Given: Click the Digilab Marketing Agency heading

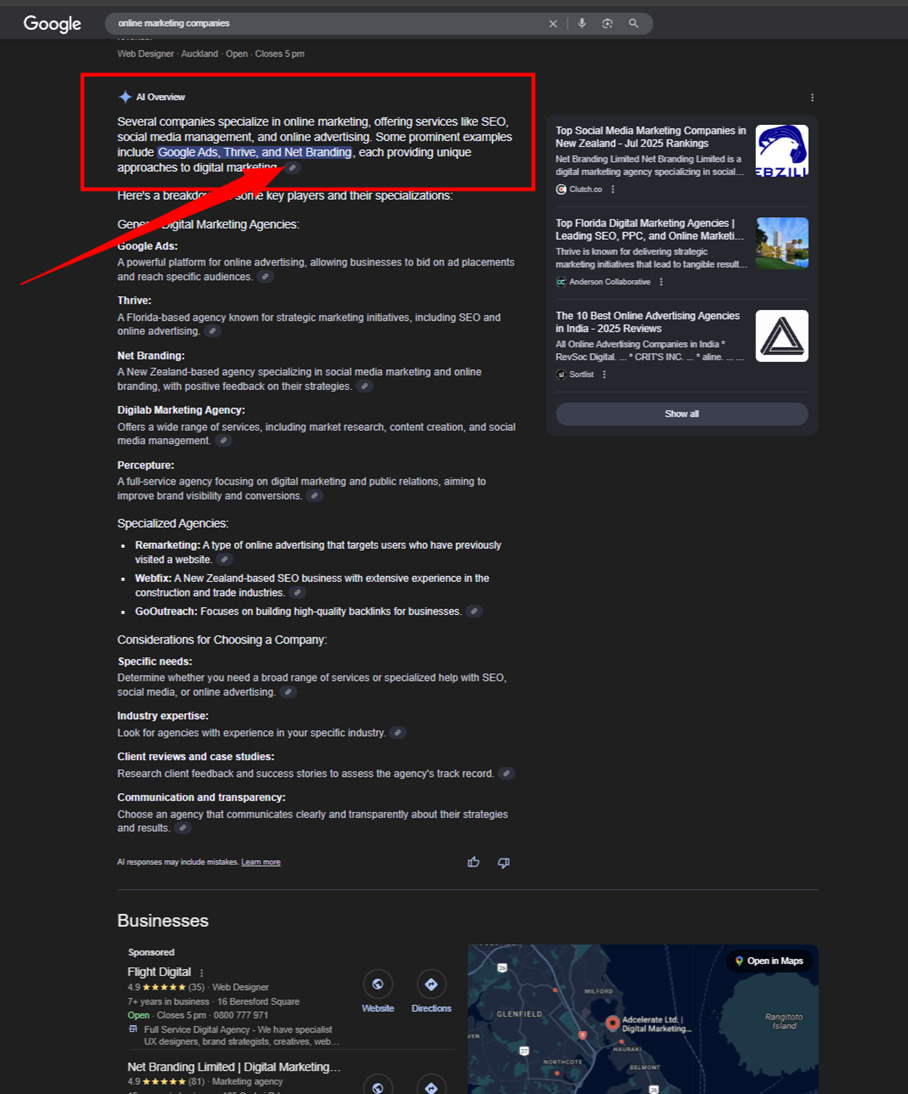Looking at the screenshot, I should (x=181, y=410).
